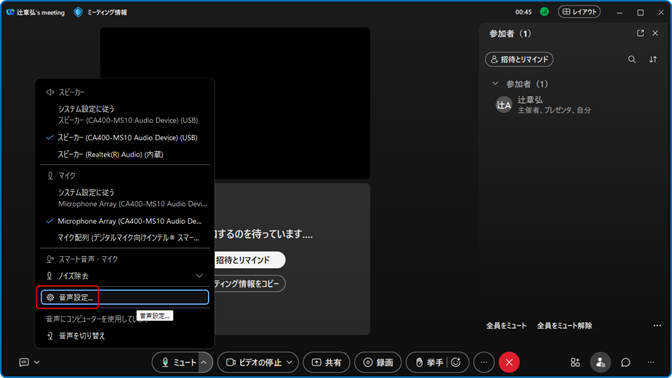Open 音声設定... menu item
The width and height of the screenshot is (672, 378).
125,297
